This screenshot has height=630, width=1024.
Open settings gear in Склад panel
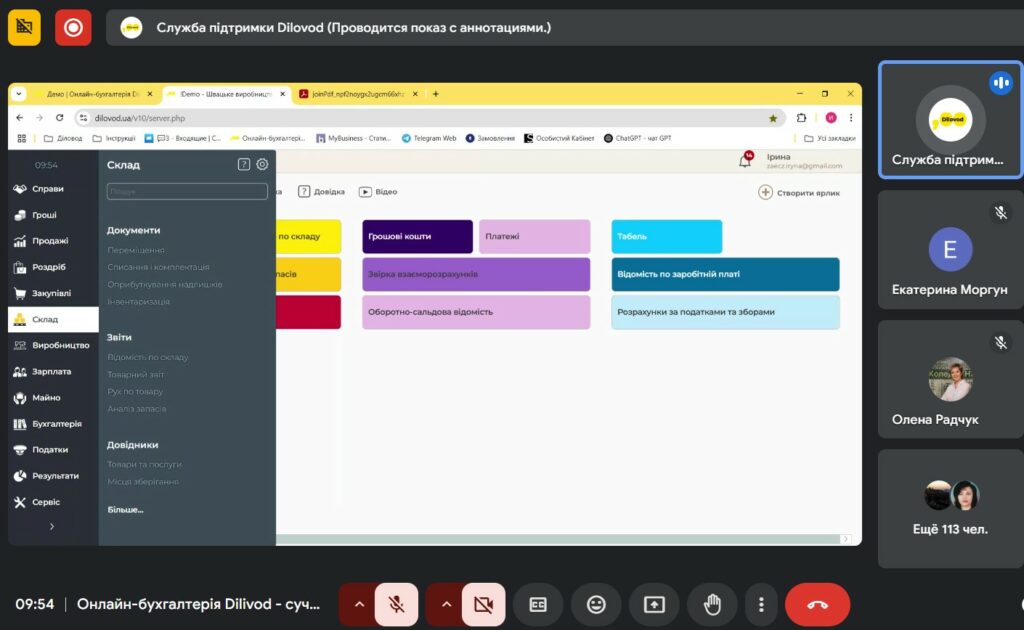tap(262, 165)
